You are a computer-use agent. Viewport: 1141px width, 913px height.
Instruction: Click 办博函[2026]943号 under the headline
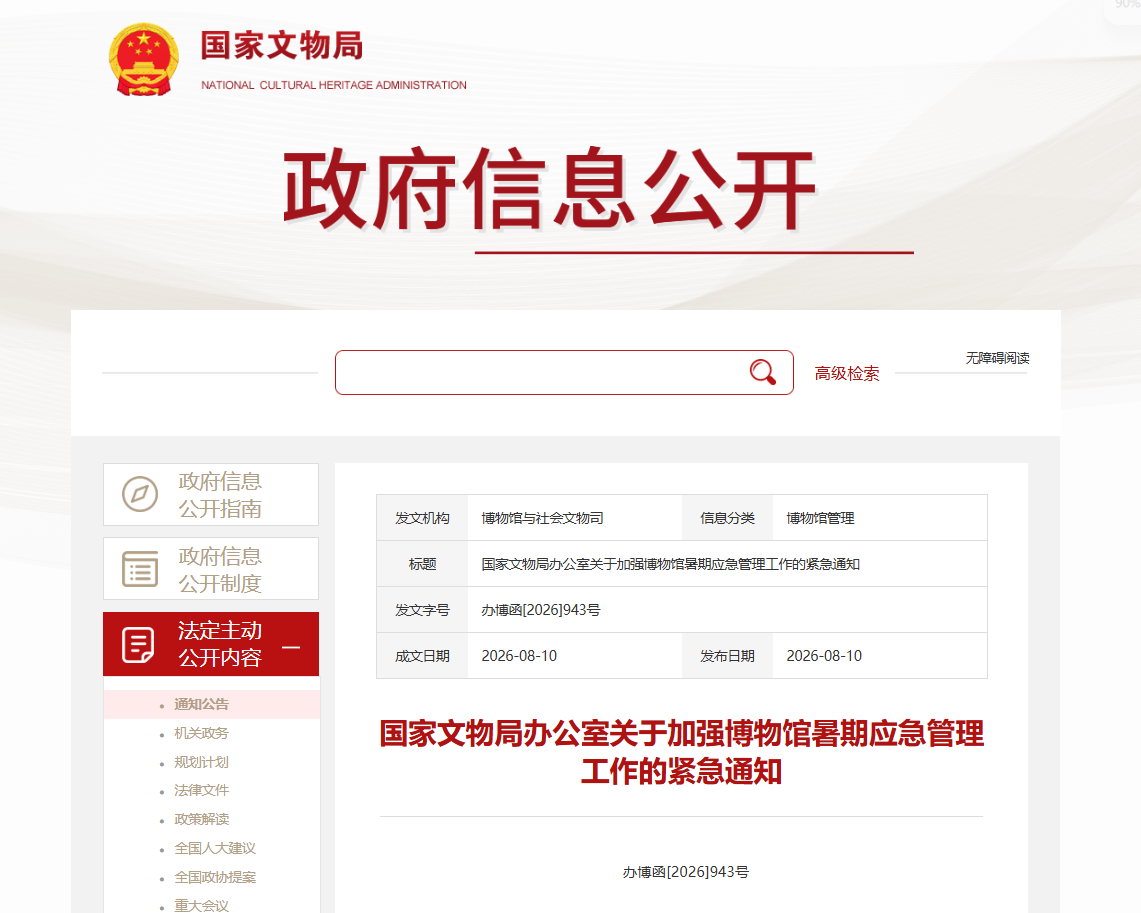tap(685, 872)
